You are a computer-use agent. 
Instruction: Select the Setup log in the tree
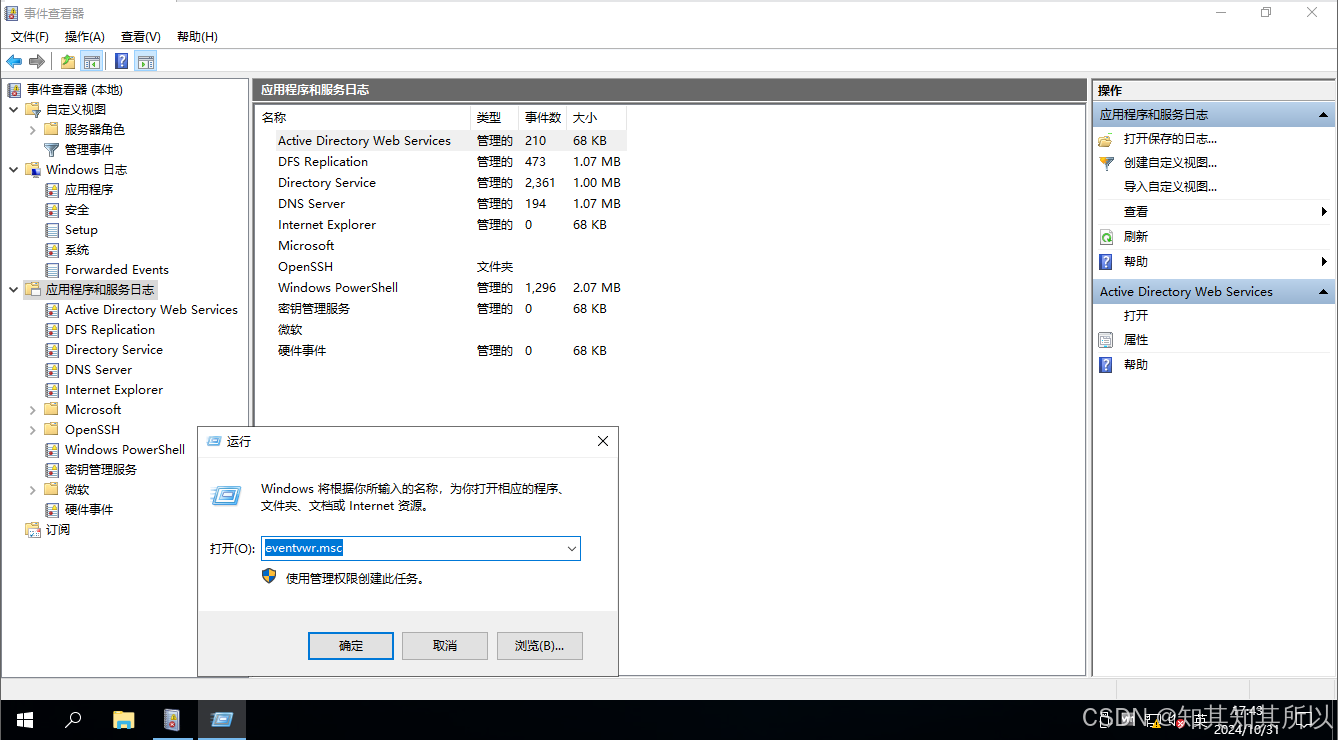pos(81,229)
